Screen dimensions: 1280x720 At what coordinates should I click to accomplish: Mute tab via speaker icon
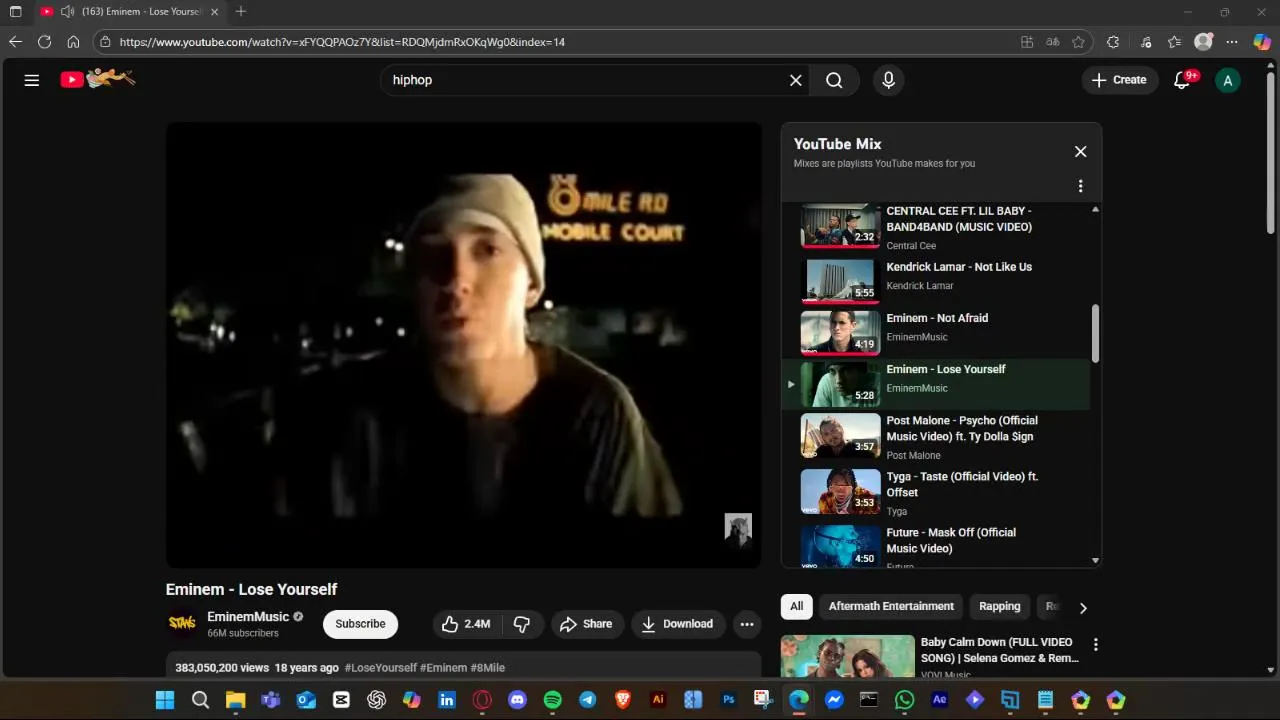point(67,12)
